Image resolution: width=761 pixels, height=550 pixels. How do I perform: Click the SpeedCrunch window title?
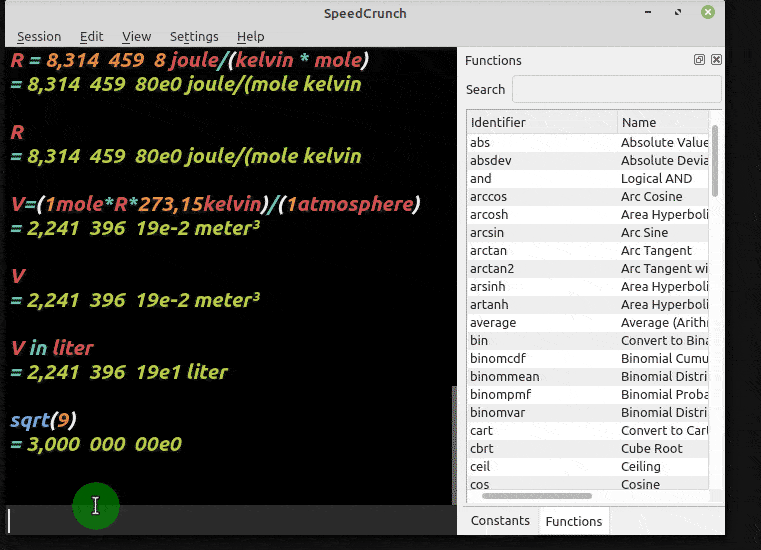[365, 14]
